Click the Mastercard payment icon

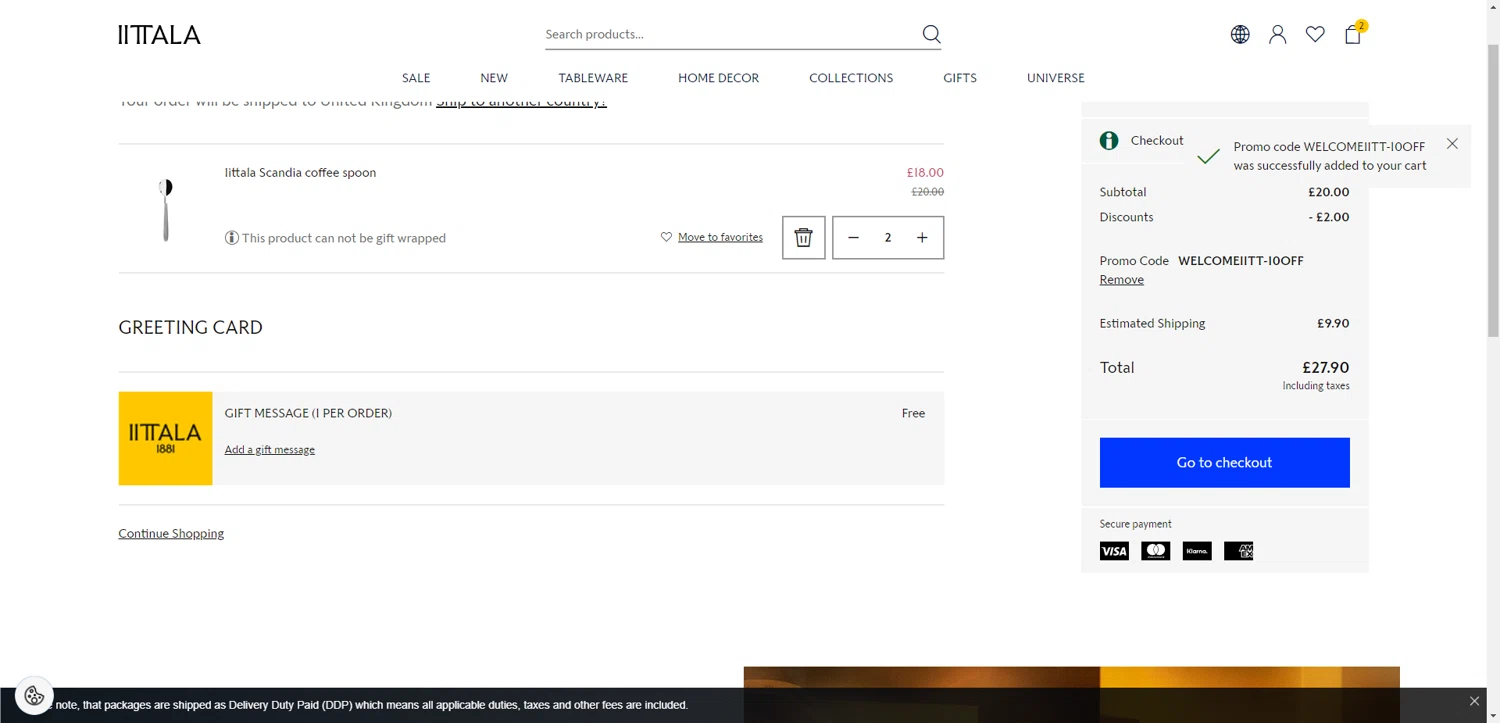[1156, 551]
